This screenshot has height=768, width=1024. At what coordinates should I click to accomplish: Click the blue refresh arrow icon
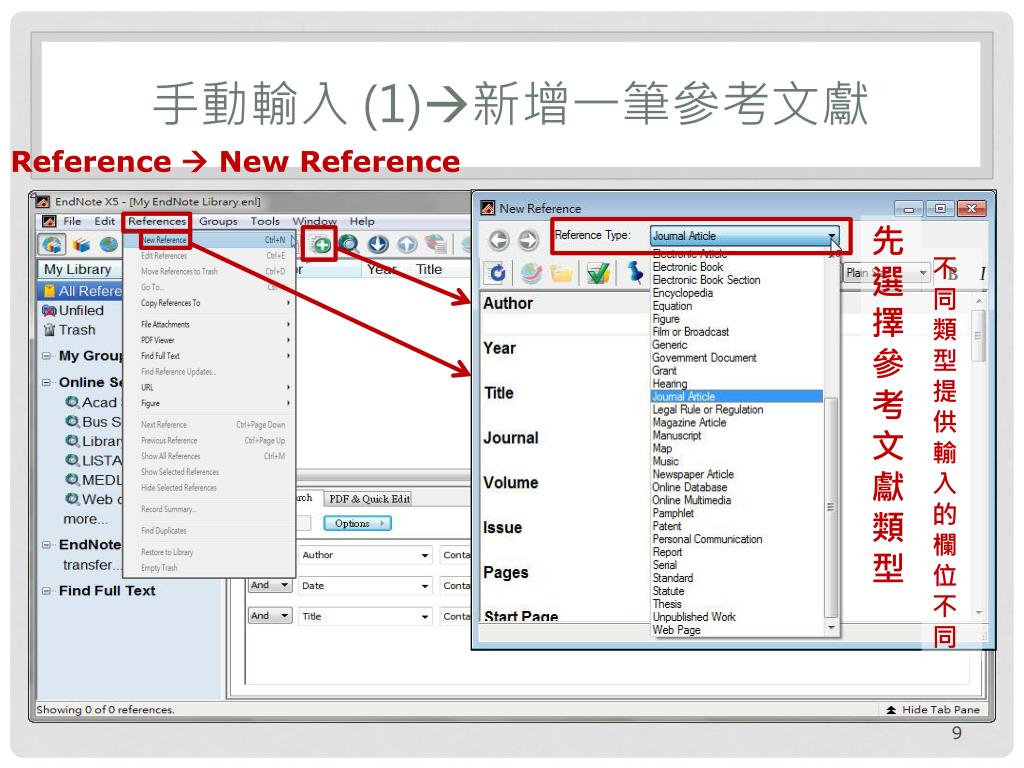[498, 273]
